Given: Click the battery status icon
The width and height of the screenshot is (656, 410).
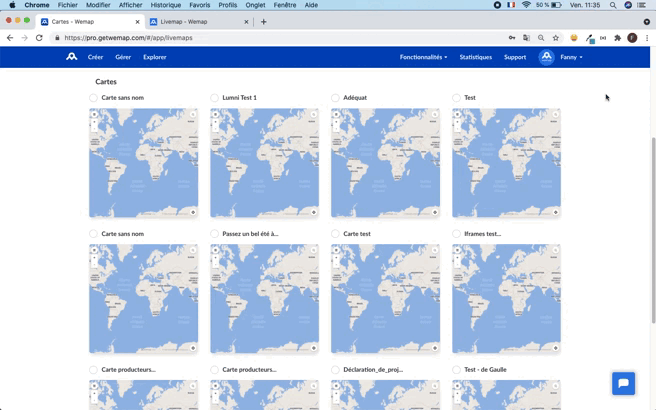Looking at the screenshot, I should [x=556, y=5].
